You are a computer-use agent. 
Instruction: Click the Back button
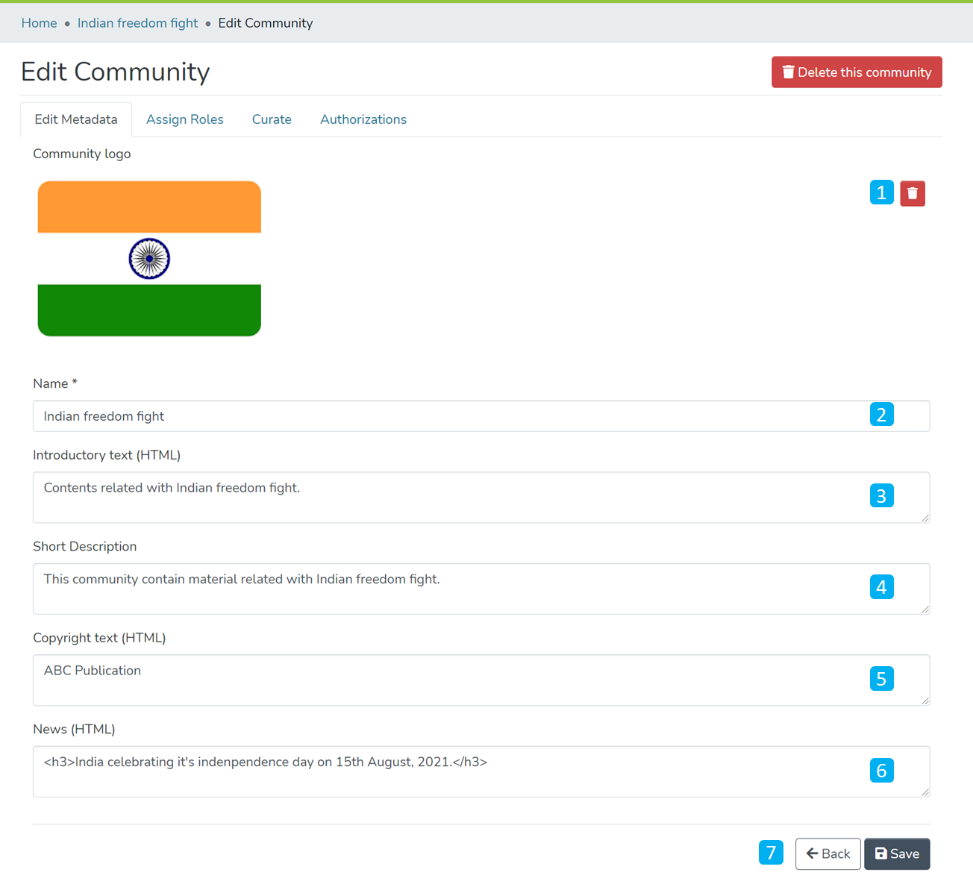pyautogui.click(x=827, y=854)
